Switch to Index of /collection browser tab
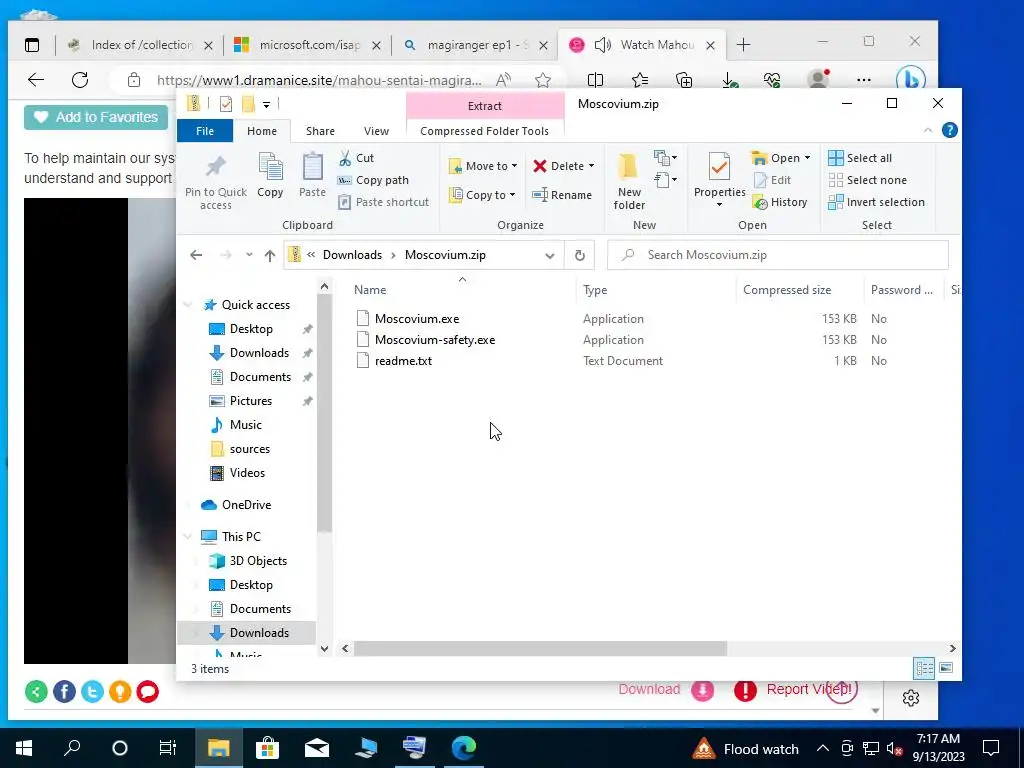 [140, 44]
